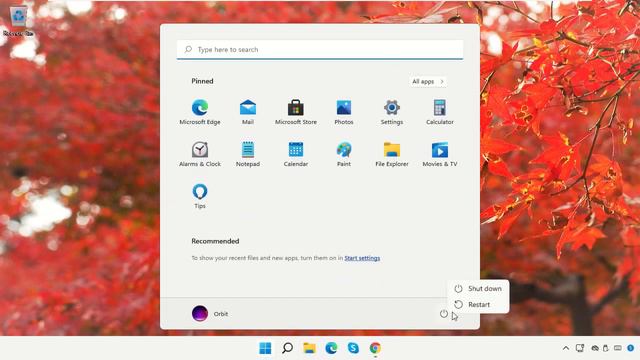Click the Recommended section heading
The width and height of the screenshot is (640, 360).
click(215, 241)
